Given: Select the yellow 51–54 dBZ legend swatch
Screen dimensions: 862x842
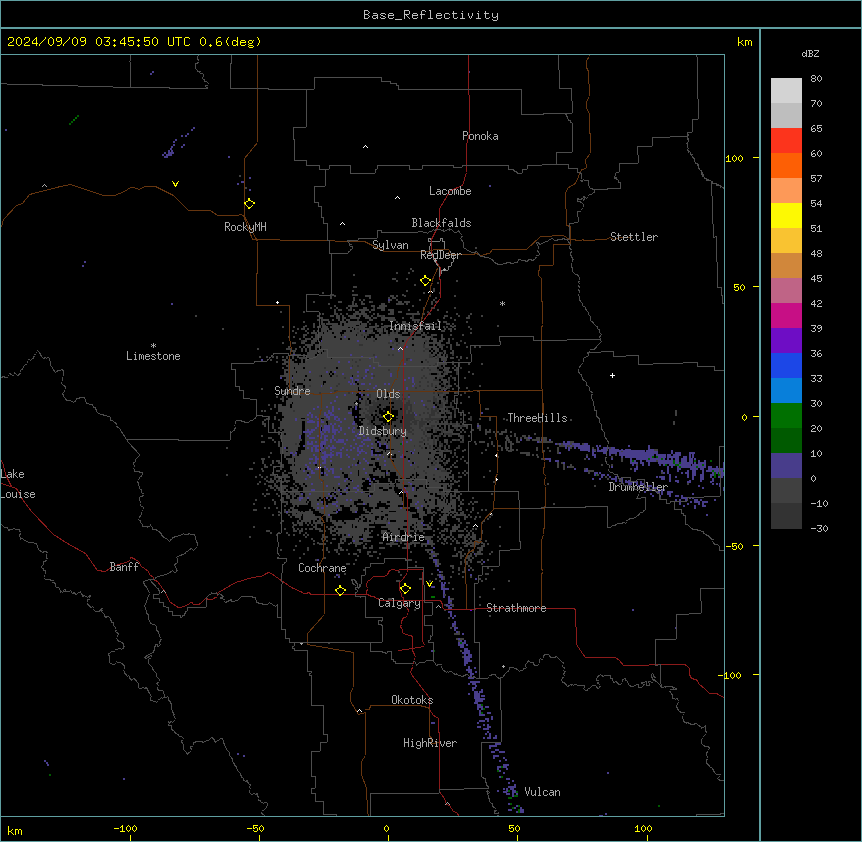Looking at the screenshot, I should [786, 215].
